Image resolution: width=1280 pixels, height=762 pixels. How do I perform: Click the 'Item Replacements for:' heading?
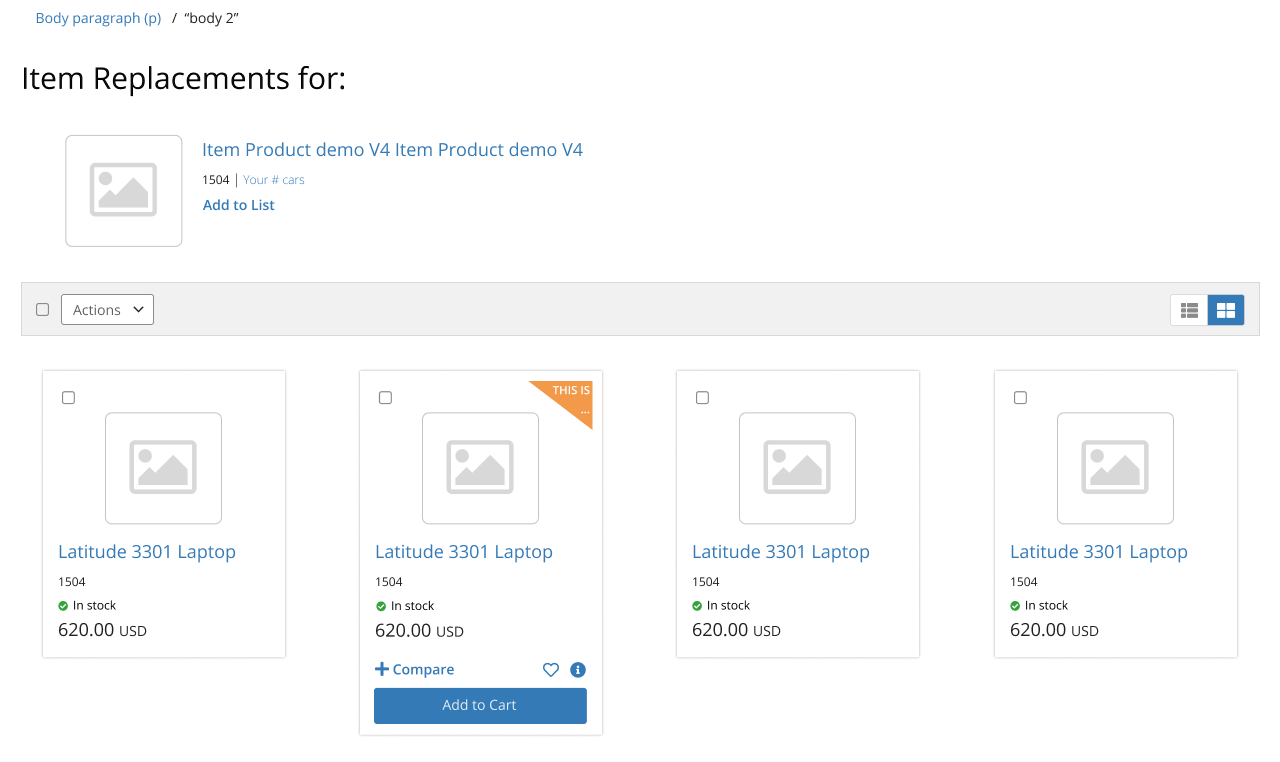[x=184, y=78]
